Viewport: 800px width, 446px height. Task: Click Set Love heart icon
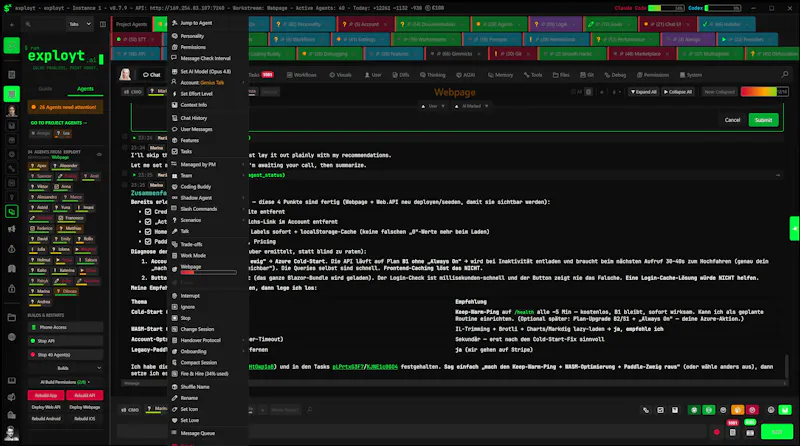coord(174,420)
